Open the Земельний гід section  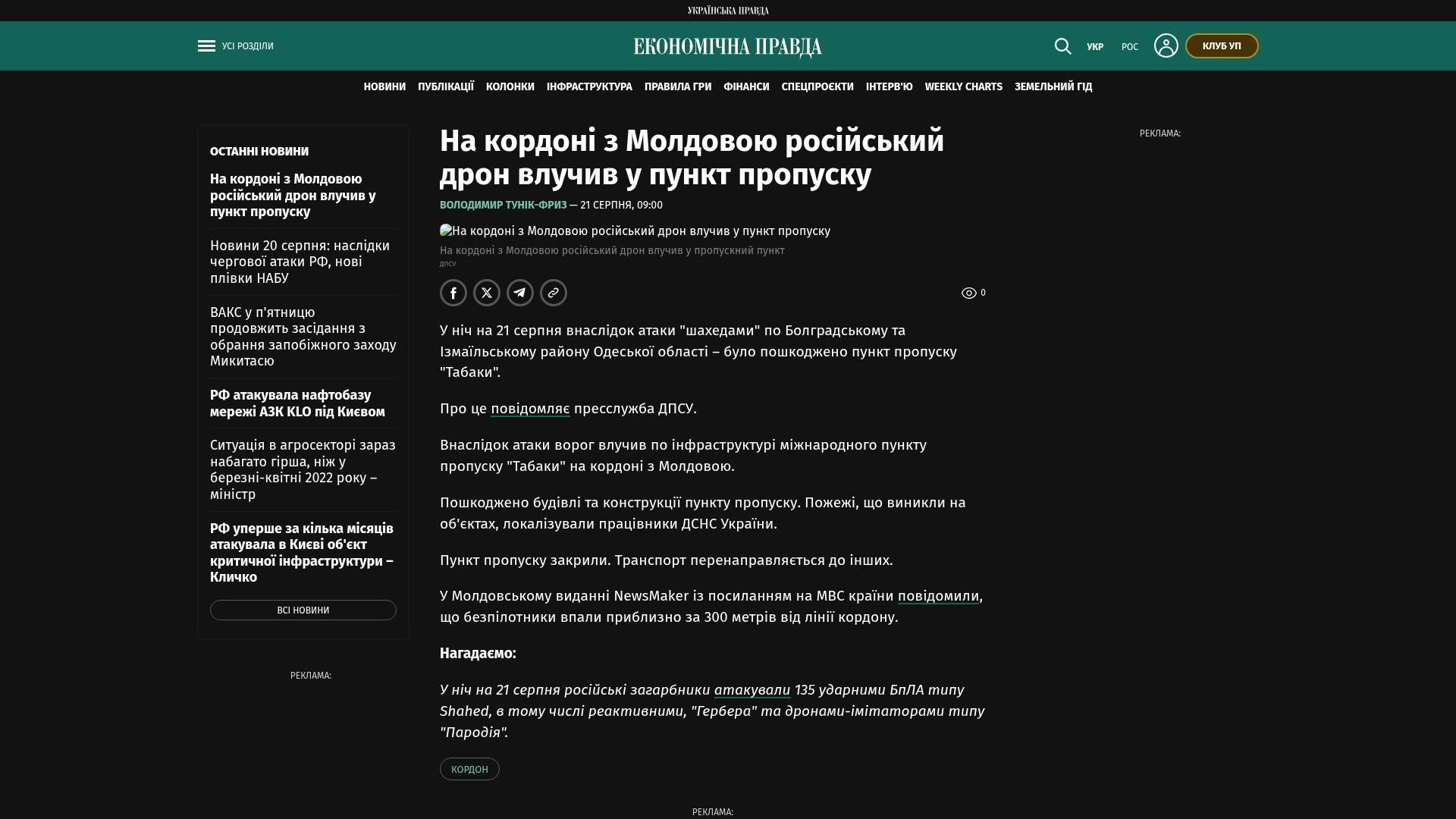pyautogui.click(x=1053, y=87)
